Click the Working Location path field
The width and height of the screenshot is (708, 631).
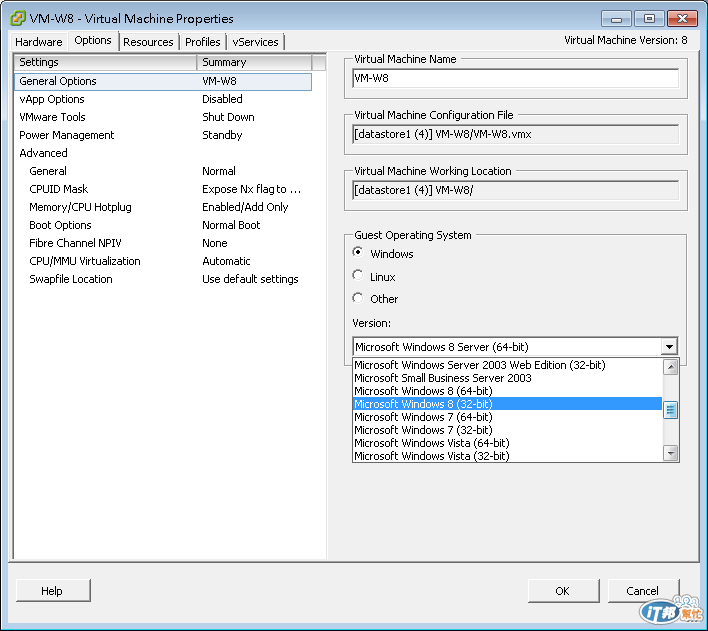(515, 191)
